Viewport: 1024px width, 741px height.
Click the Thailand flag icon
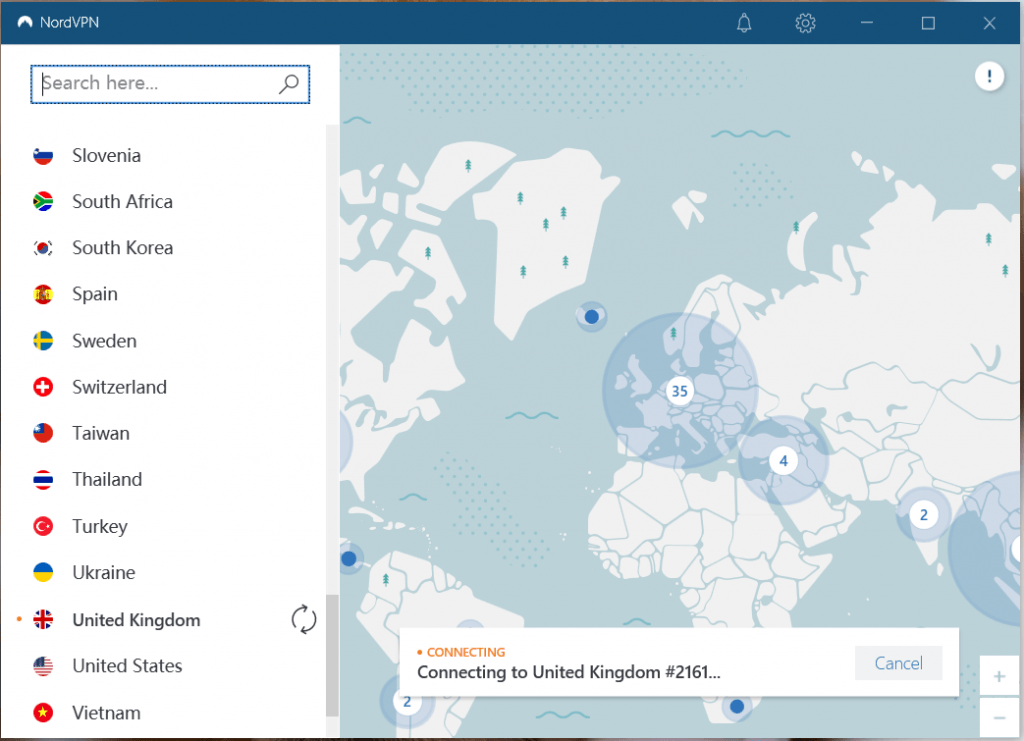click(43, 479)
